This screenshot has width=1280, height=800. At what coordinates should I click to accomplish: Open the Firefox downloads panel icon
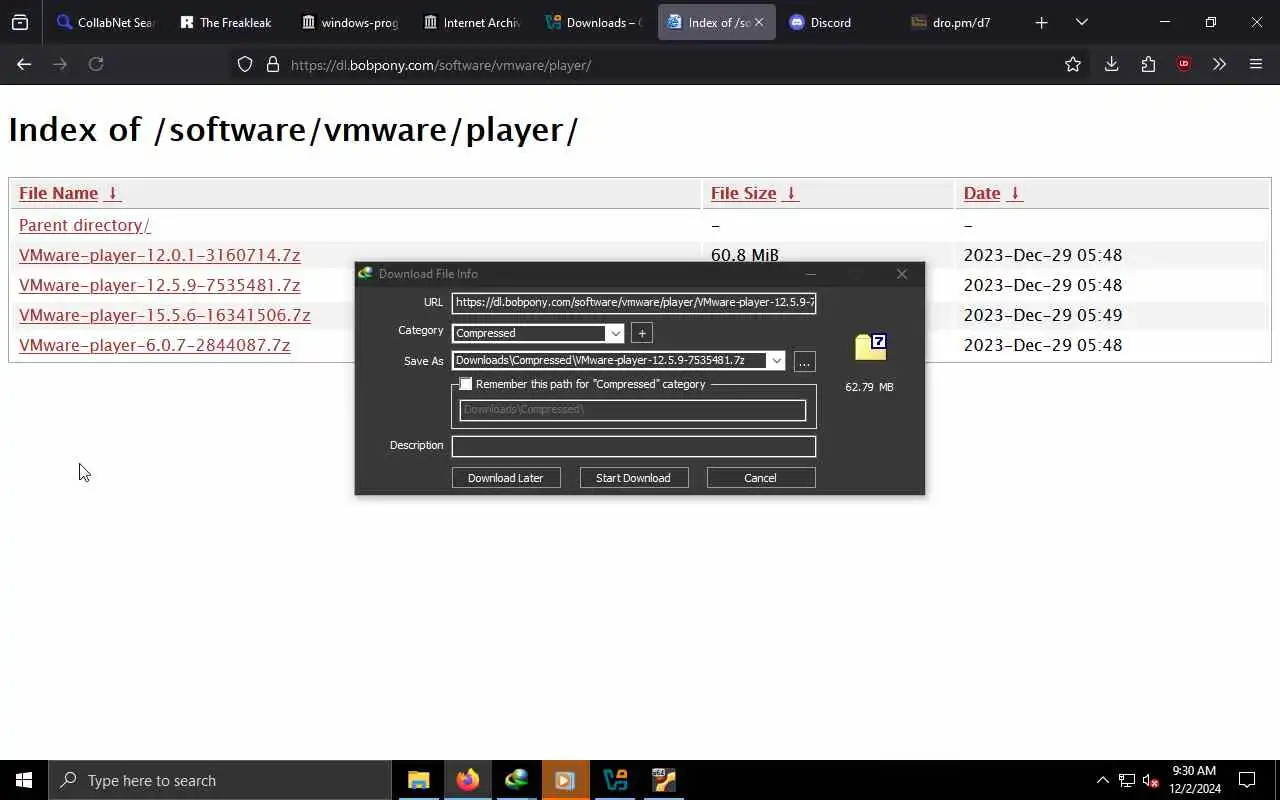(1111, 64)
